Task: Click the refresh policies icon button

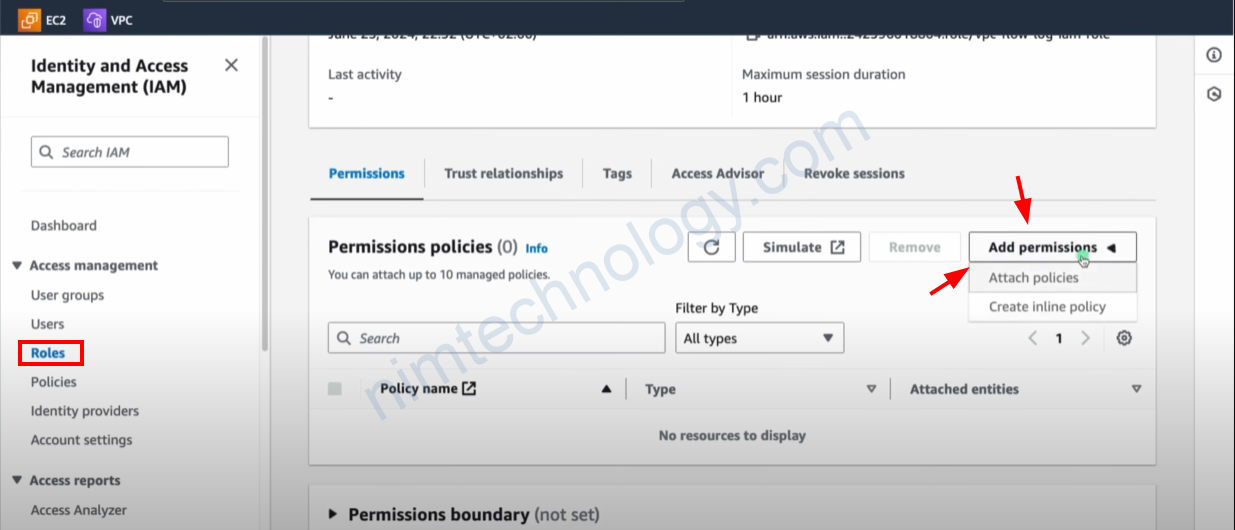Action: pos(712,247)
